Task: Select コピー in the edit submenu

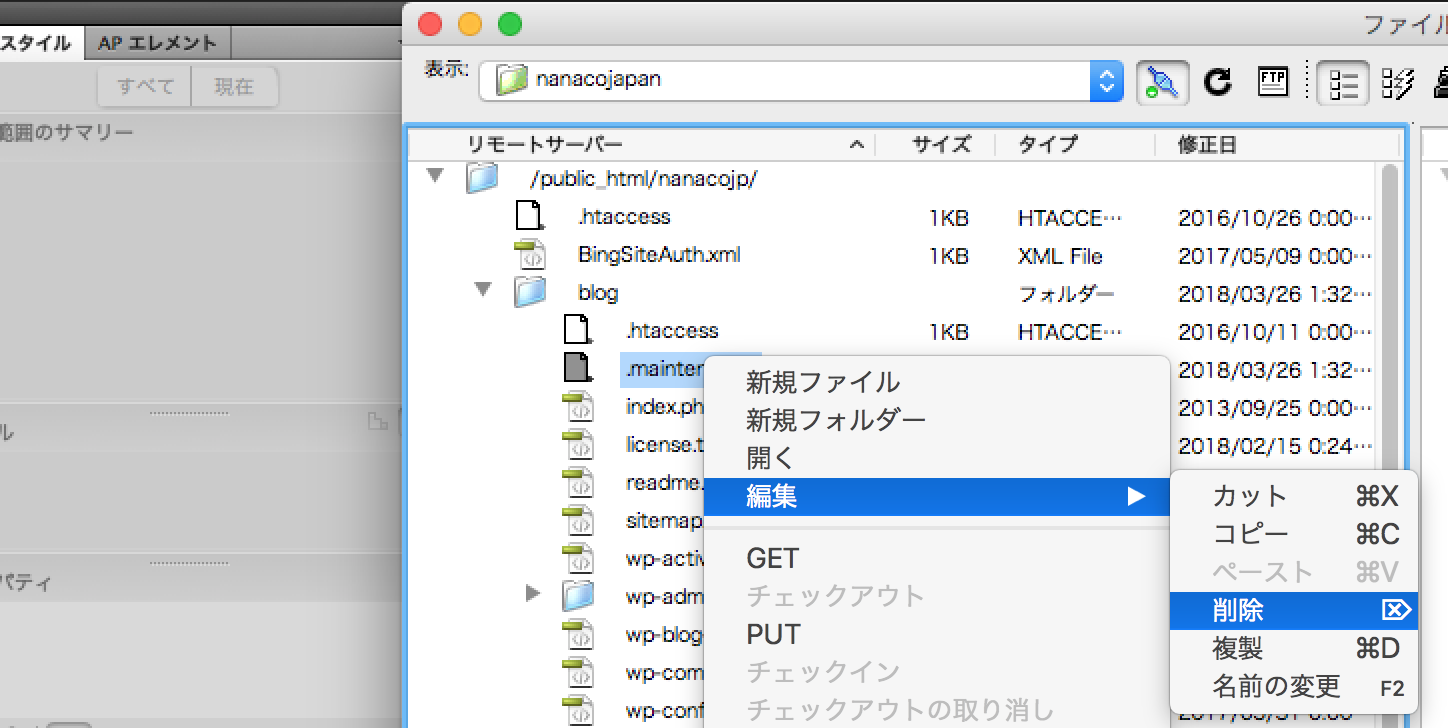Action: (1294, 535)
